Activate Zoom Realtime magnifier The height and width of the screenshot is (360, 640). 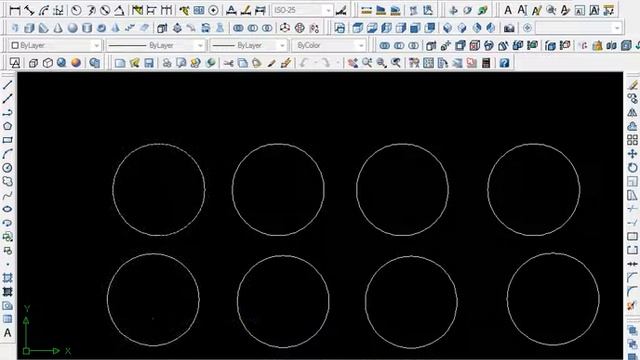pyautogui.click(x=367, y=63)
